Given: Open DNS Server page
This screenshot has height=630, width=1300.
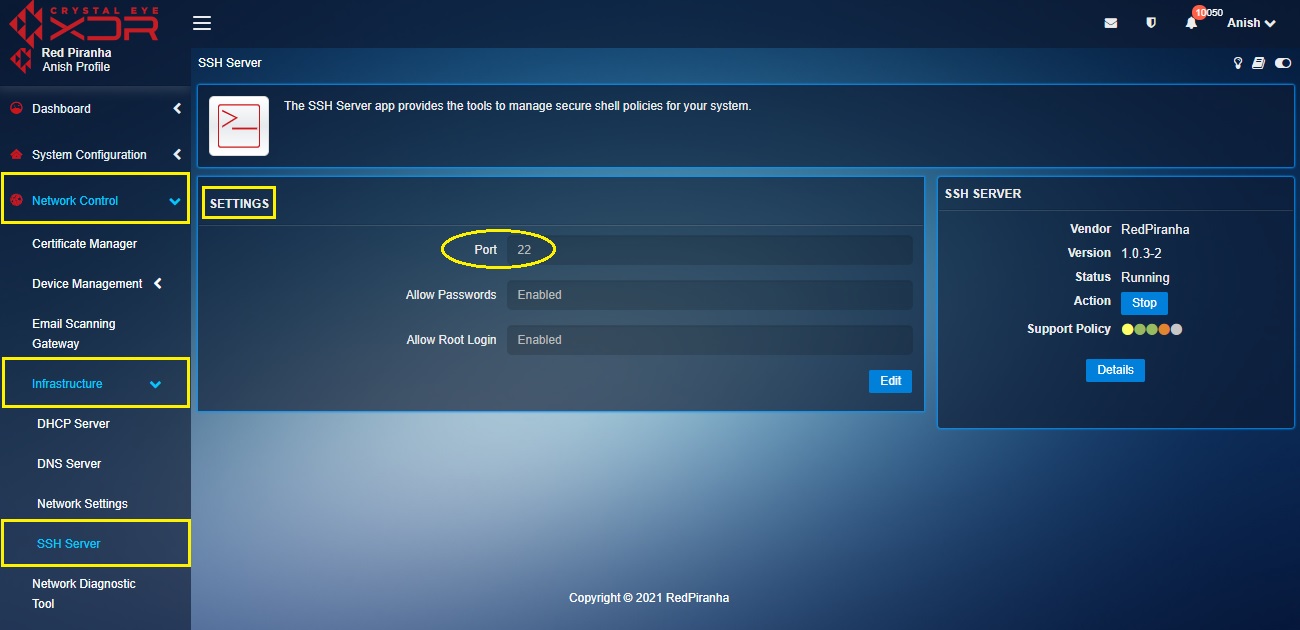Looking at the screenshot, I should [69, 464].
